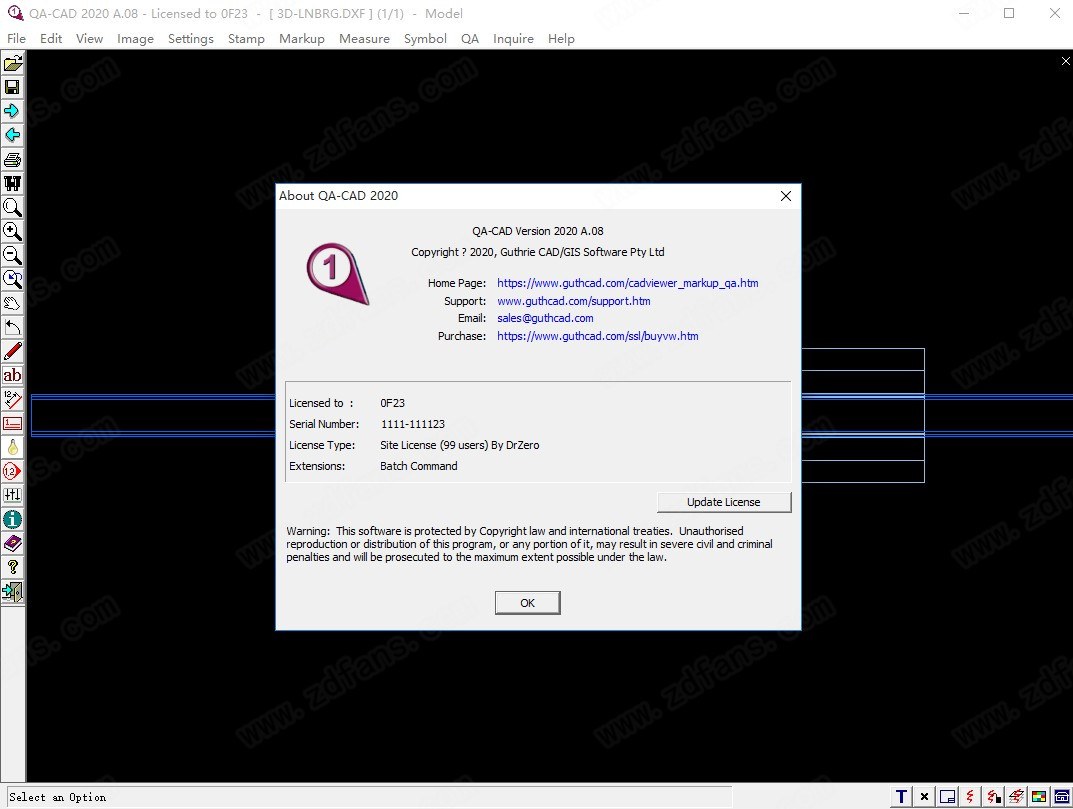Click the QA-CAD pin logo in dialog
This screenshot has height=809, width=1073.
click(x=337, y=274)
